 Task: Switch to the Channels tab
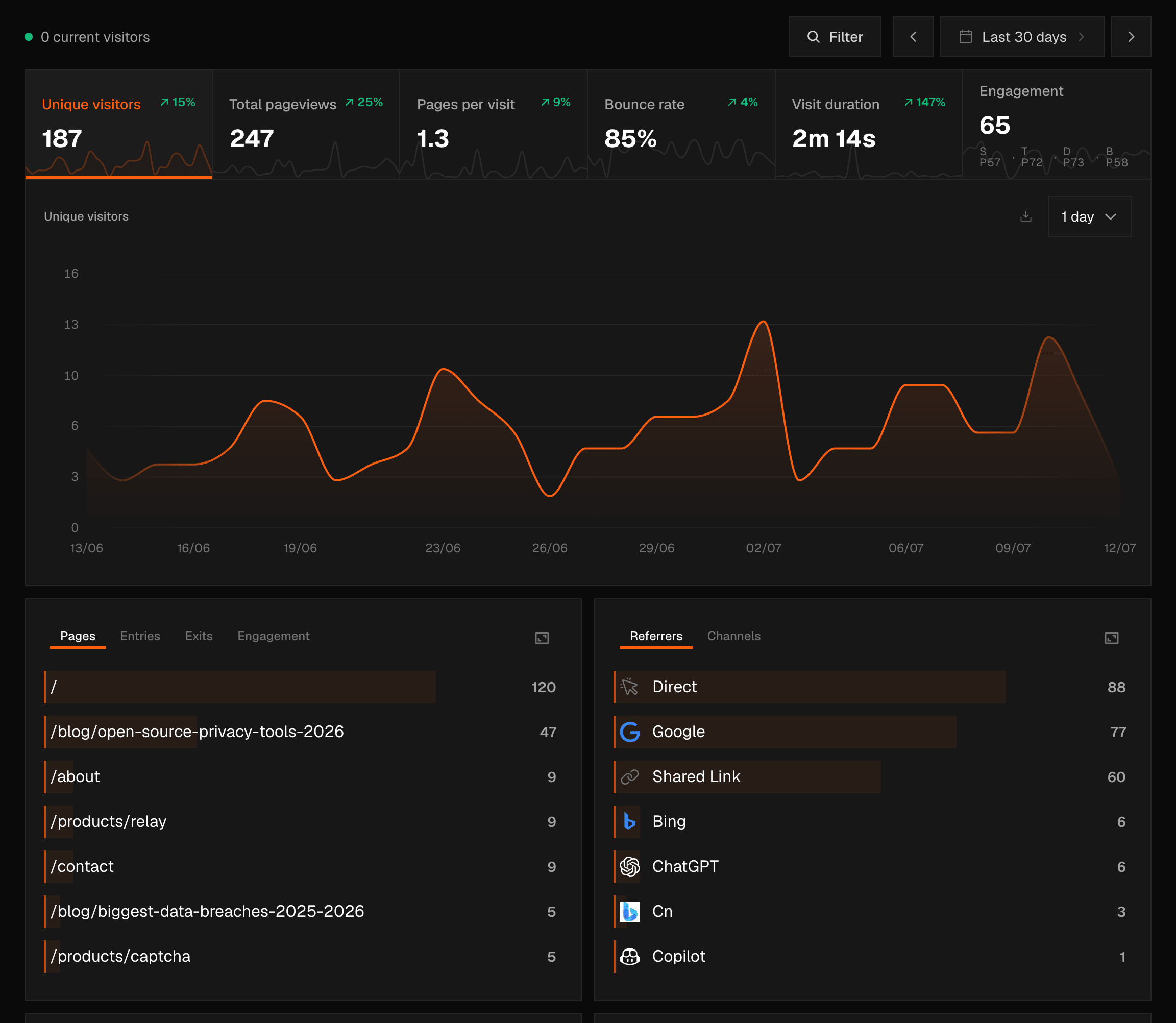[x=733, y=636]
